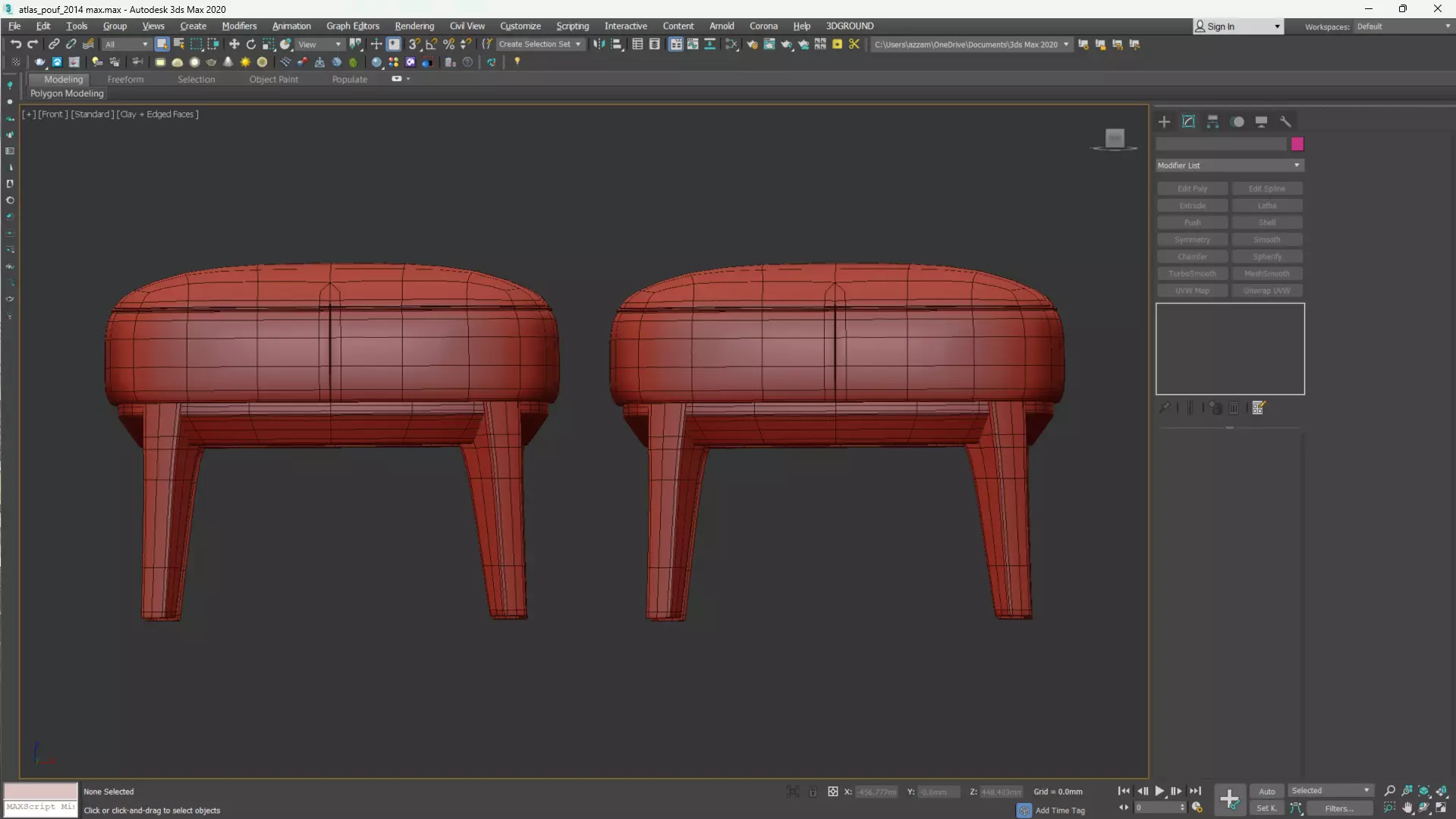The height and width of the screenshot is (819, 1456).
Task: Open the Rendered Frame Window icon
Action: (x=769, y=44)
